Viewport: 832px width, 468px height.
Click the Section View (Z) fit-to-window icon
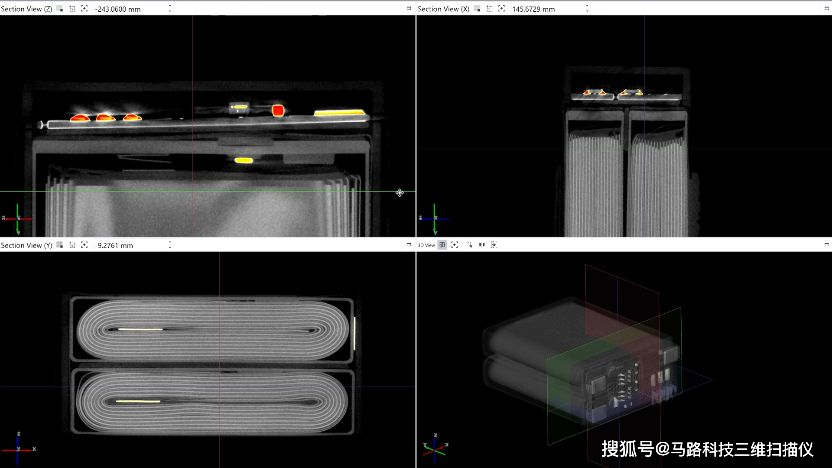[x=73, y=8]
